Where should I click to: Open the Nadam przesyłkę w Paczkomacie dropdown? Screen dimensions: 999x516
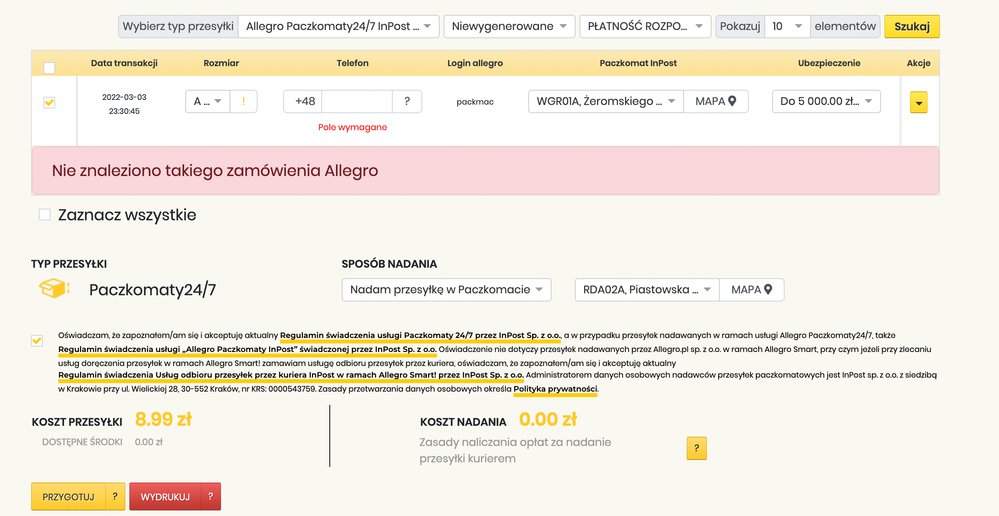(x=447, y=289)
